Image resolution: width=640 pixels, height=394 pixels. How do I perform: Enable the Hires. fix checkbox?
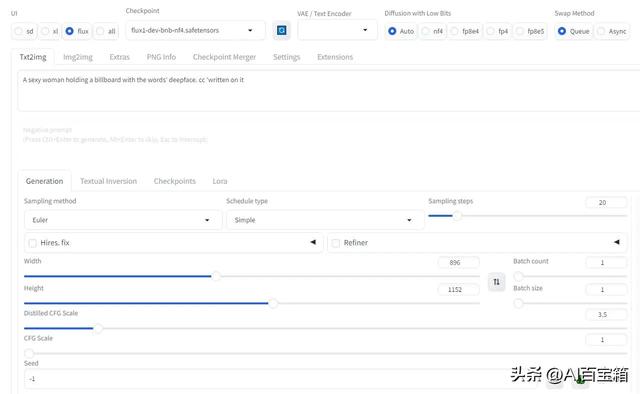click(x=33, y=243)
